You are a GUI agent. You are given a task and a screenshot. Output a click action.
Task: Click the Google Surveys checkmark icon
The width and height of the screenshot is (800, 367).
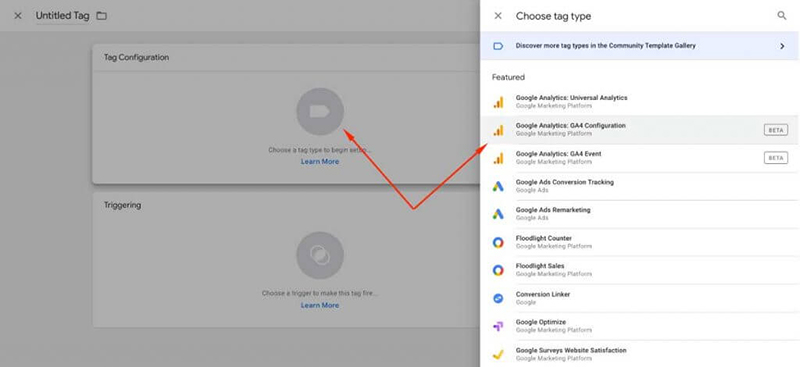498,354
